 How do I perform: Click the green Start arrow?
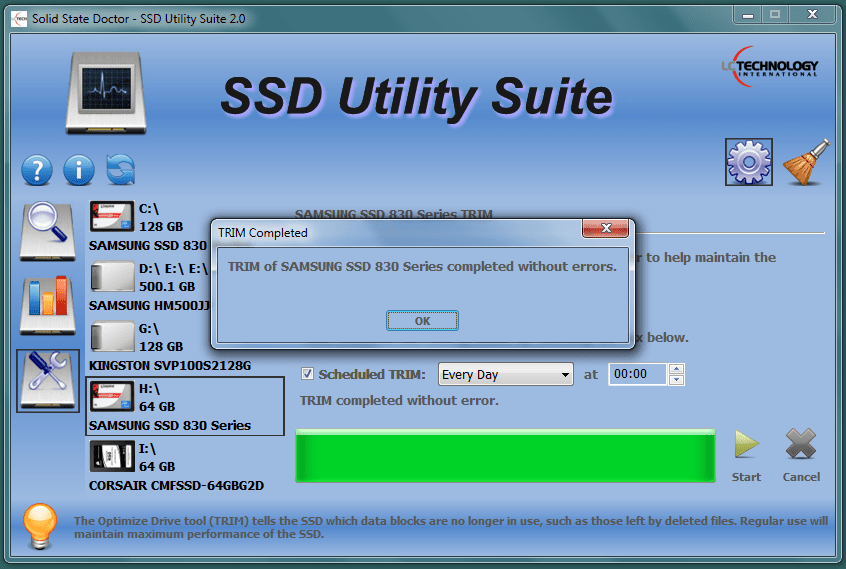click(747, 445)
